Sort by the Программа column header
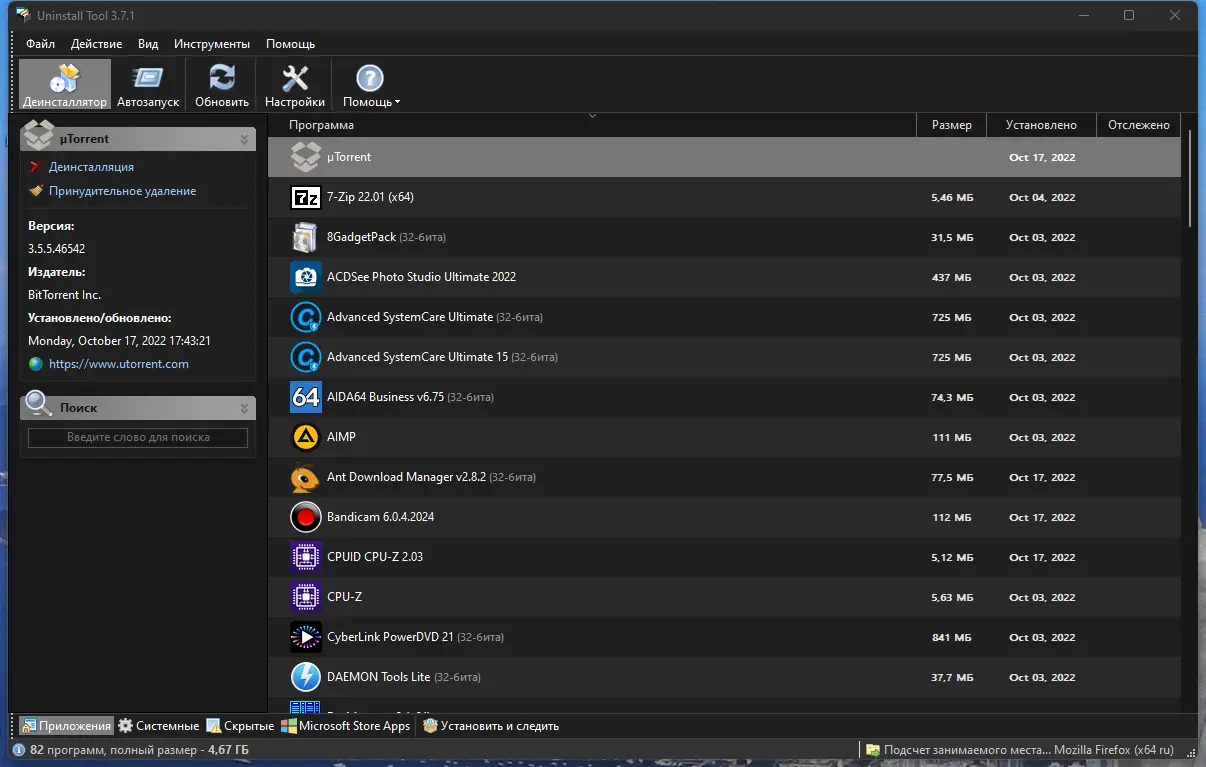1206x767 pixels. point(592,125)
